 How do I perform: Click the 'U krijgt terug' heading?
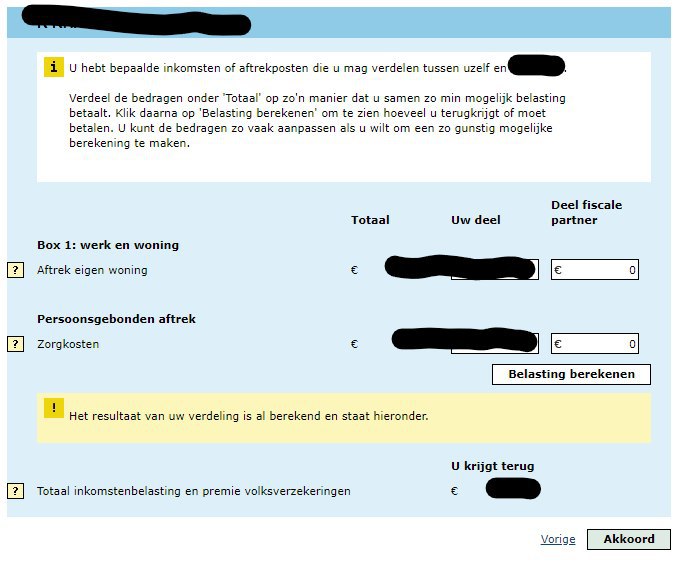pyautogui.click(x=493, y=466)
